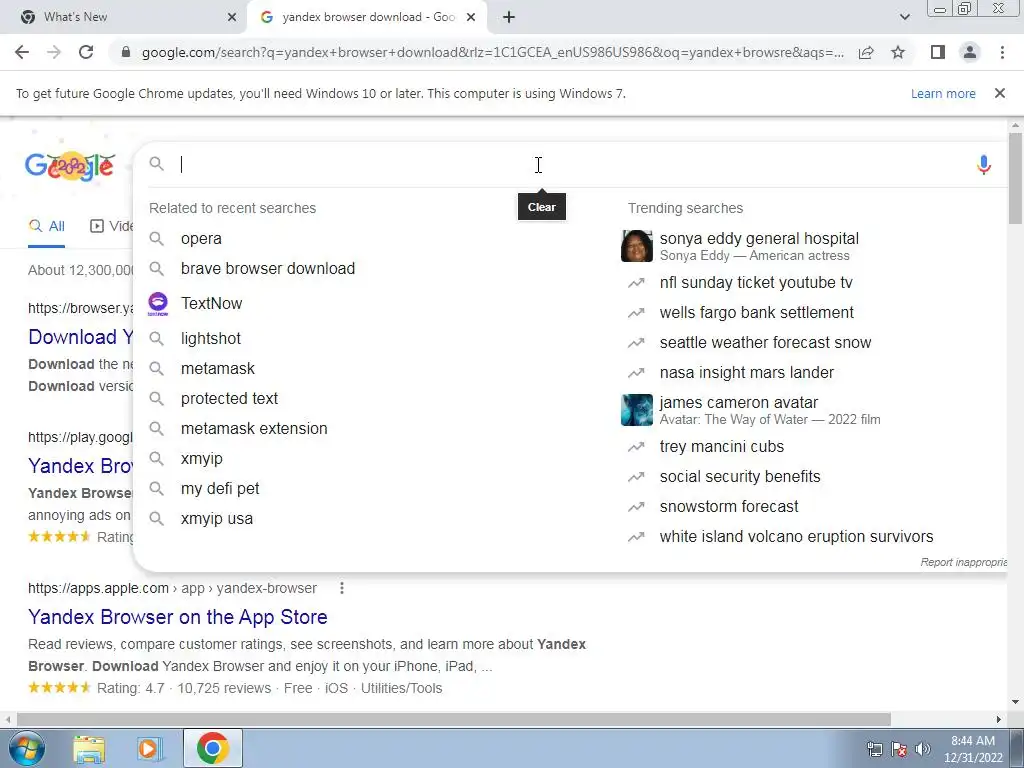Select nasa insight mars lander trend
Image resolution: width=1024 pixels, height=768 pixels.
tap(746, 372)
